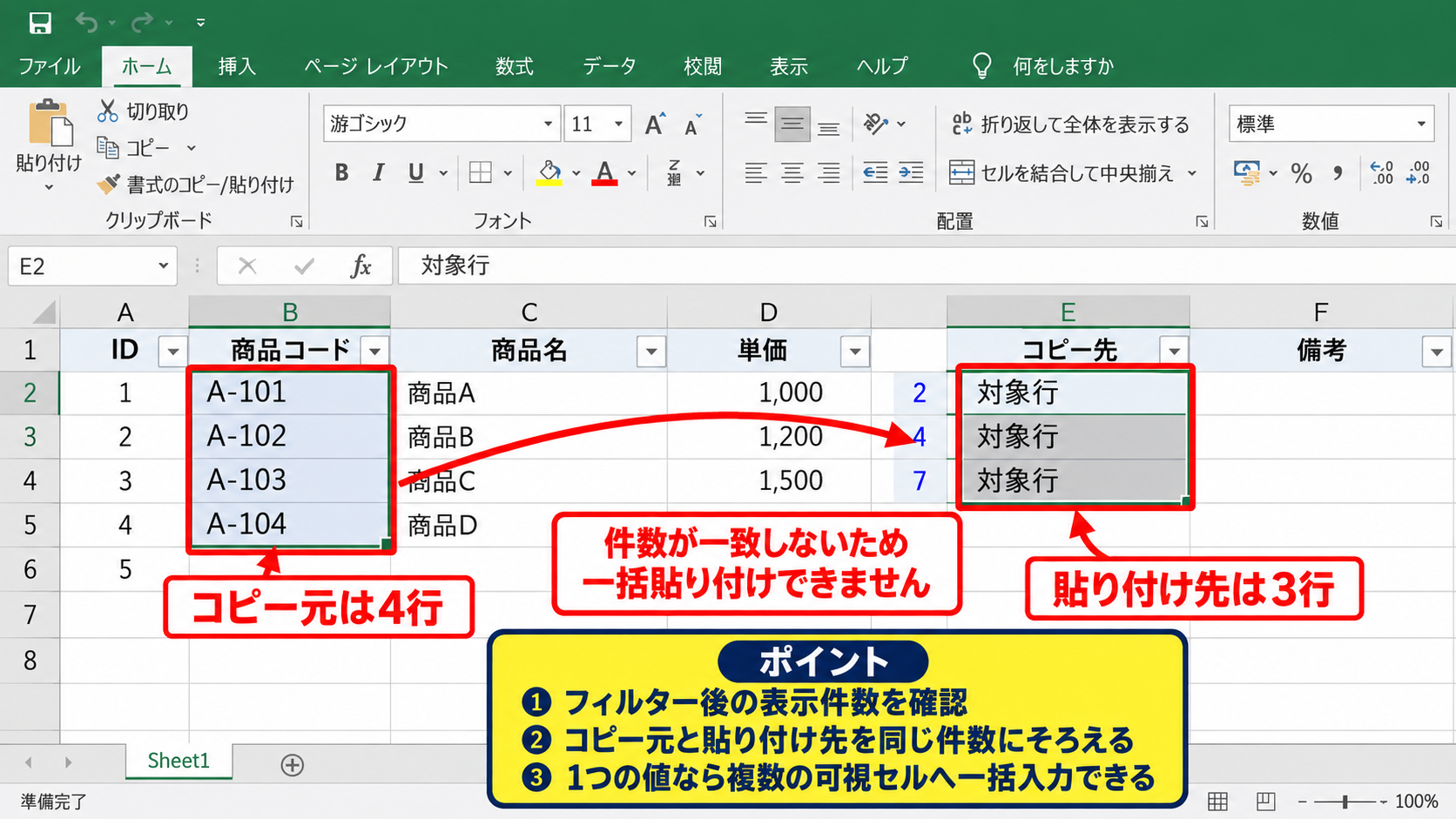
Task: Click the text orientation icon
Action: click(x=876, y=124)
